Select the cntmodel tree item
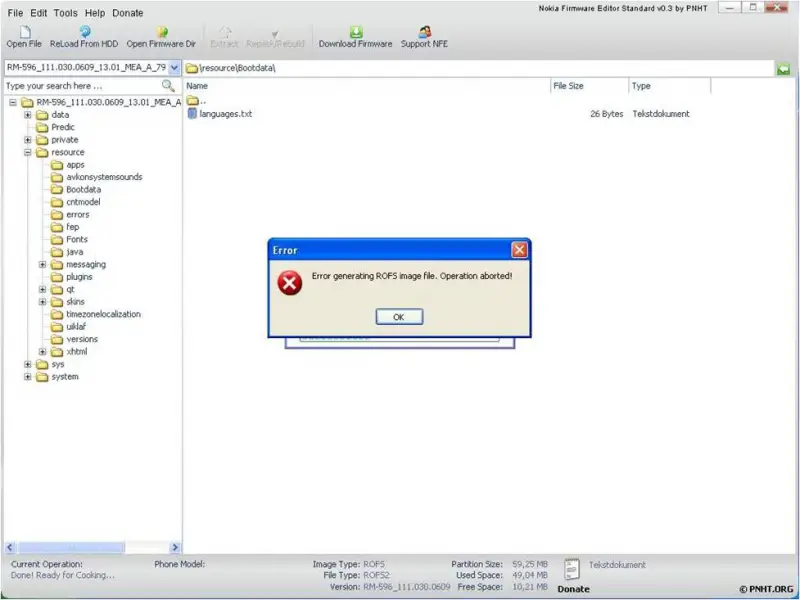The width and height of the screenshot is (800, 600). 83,202
